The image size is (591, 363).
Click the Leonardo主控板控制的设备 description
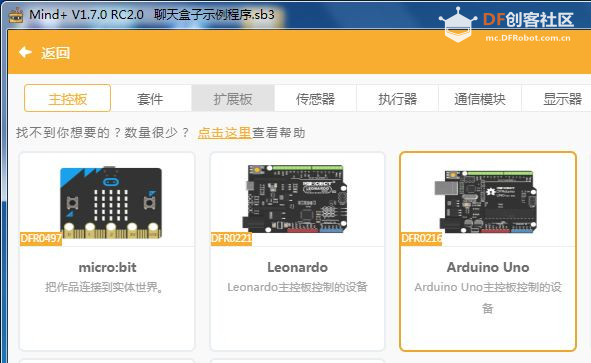297,287
